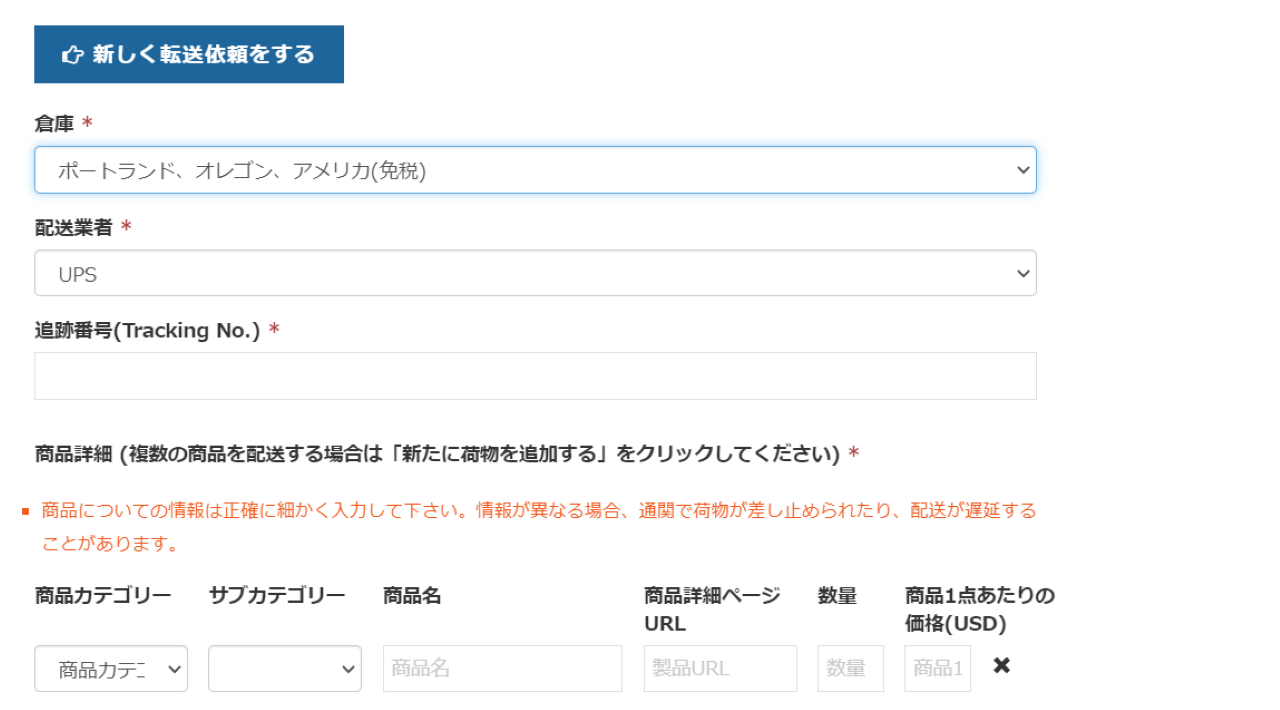This screenshot has width=1280, height=710.
Task: Click the 製品URL input field
Action: [x=720, y=668]
